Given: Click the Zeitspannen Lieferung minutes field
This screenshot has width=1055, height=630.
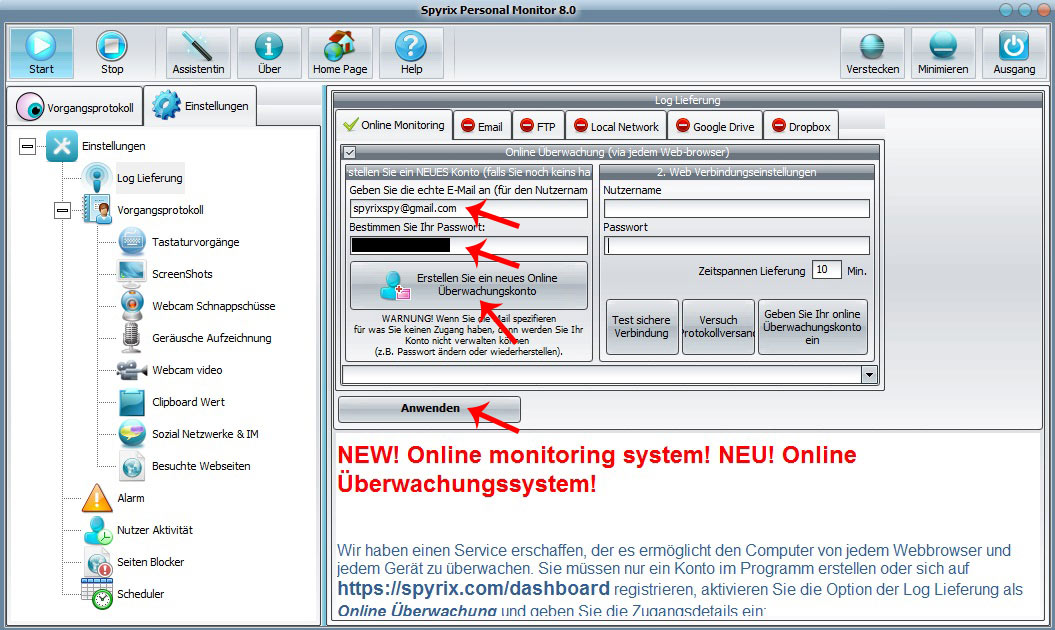Looking at the screenshot, I should point(826,270).
